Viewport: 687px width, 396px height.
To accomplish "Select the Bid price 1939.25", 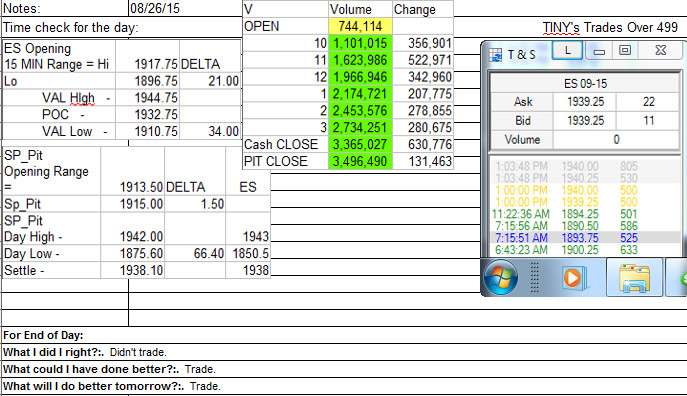I will pyautogui.click(x=585, y=120).
